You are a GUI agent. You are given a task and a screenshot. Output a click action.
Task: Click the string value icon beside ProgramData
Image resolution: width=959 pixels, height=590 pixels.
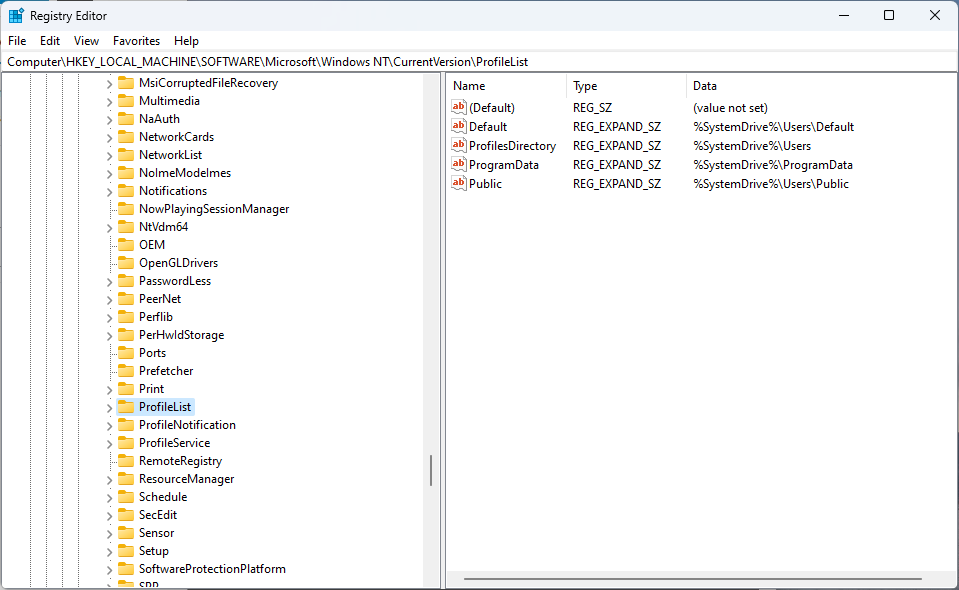point(459,165)
